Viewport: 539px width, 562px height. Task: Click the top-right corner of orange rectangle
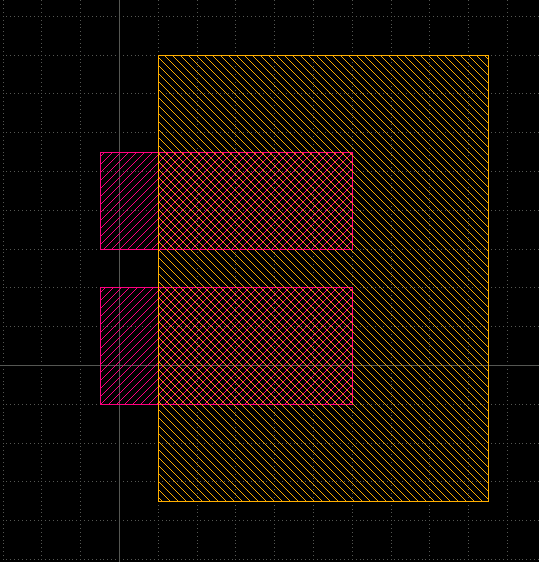click(x=488, y=56)
